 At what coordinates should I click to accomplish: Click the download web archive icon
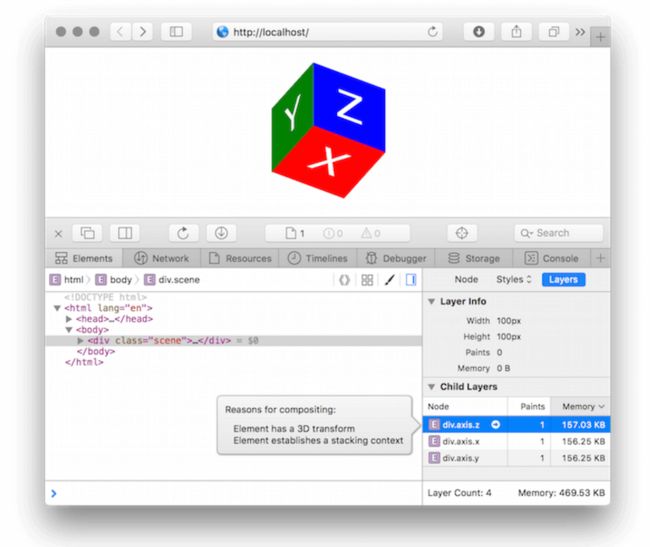coord(221,233)
